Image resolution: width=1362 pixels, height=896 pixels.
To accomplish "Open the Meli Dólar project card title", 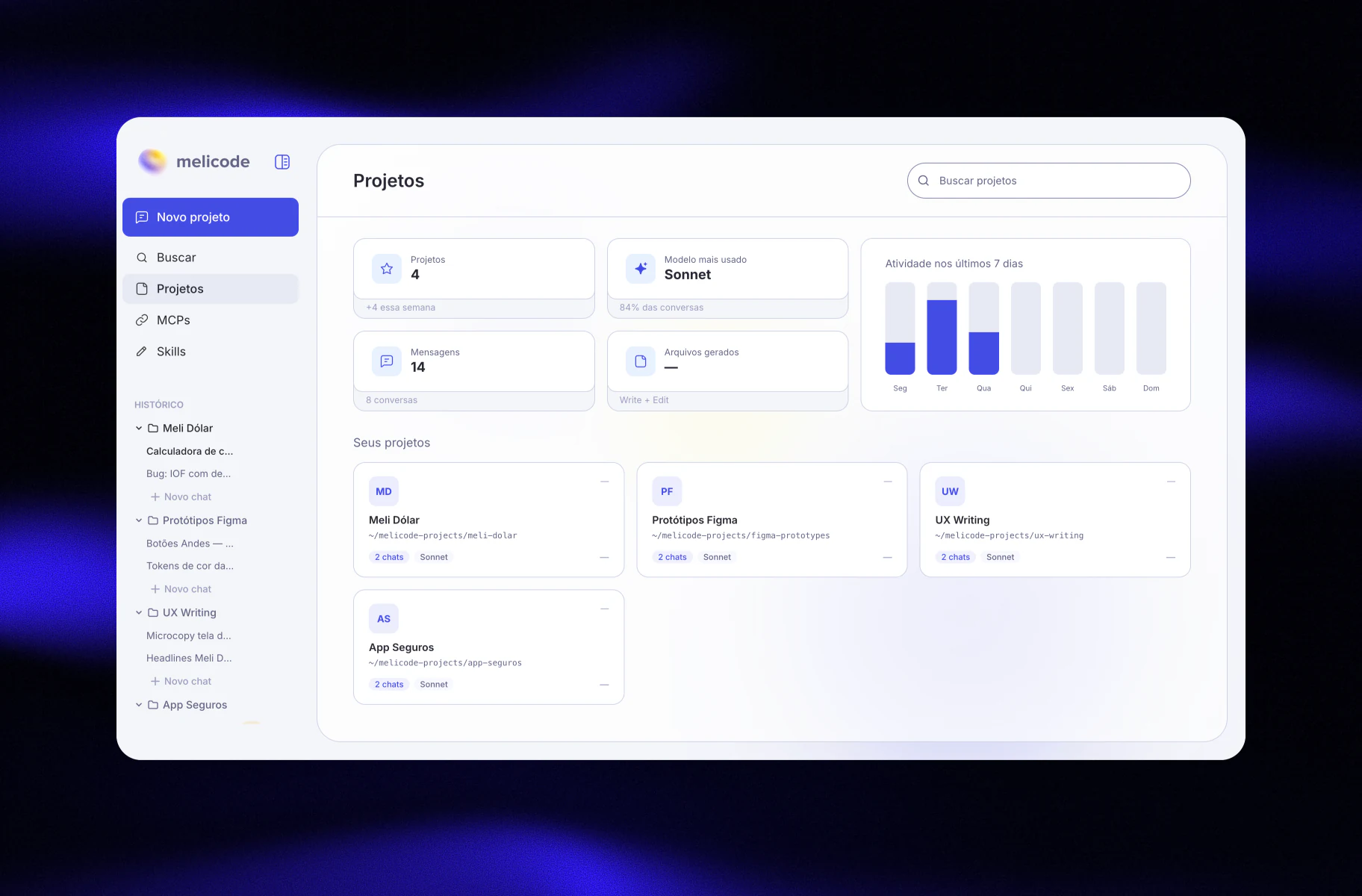I will pyautogui.click(x=394, y=520).
